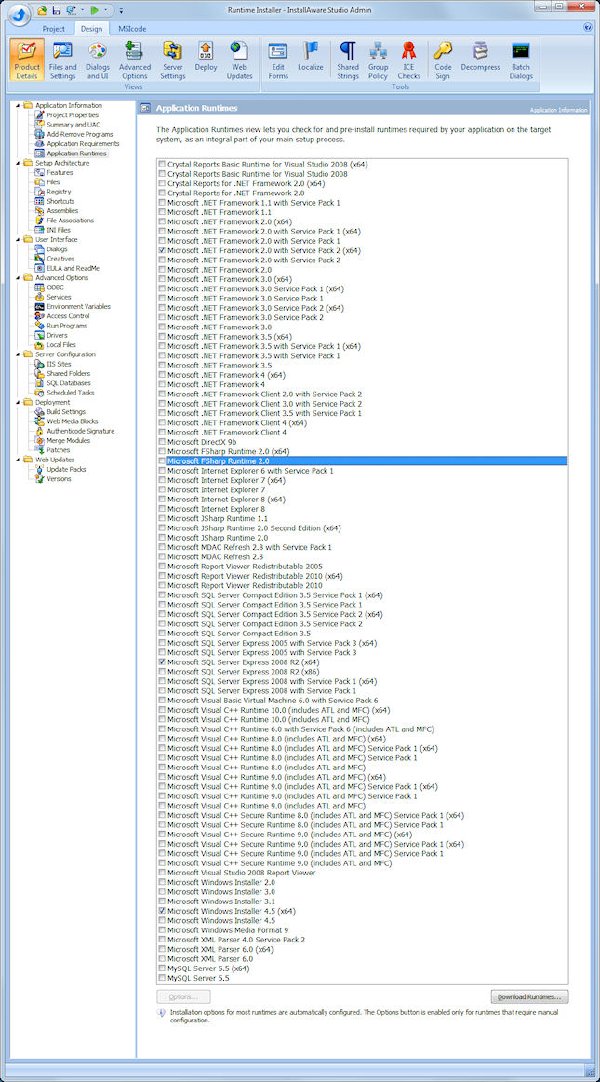The image size is (600, 1082).
Task: Select Add-Remove Programs in the tree
Action: tap(80, 134)
